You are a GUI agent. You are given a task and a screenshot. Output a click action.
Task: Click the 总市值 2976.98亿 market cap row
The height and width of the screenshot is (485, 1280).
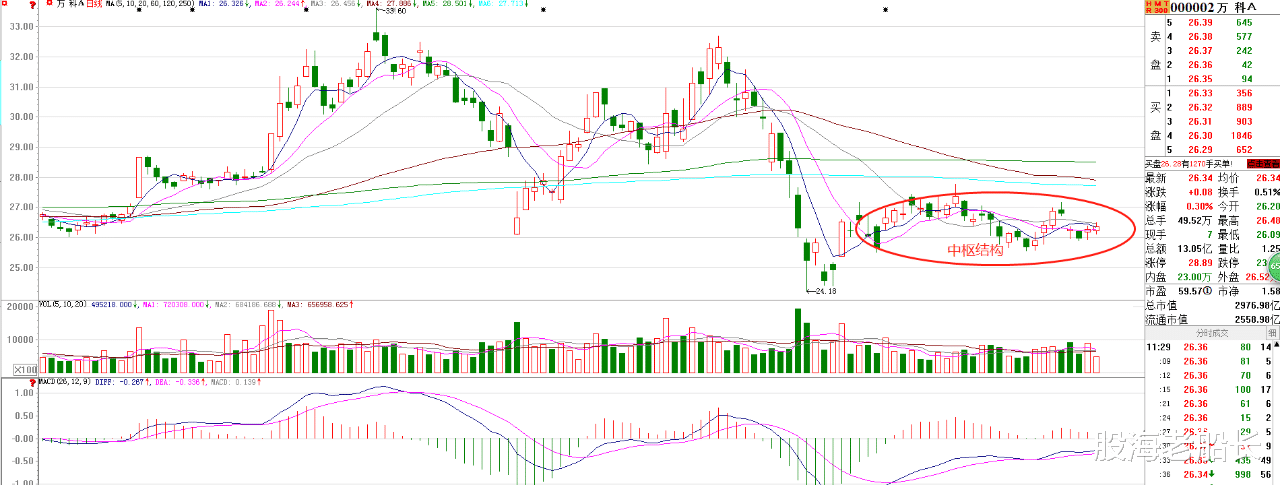(1212, 305)
